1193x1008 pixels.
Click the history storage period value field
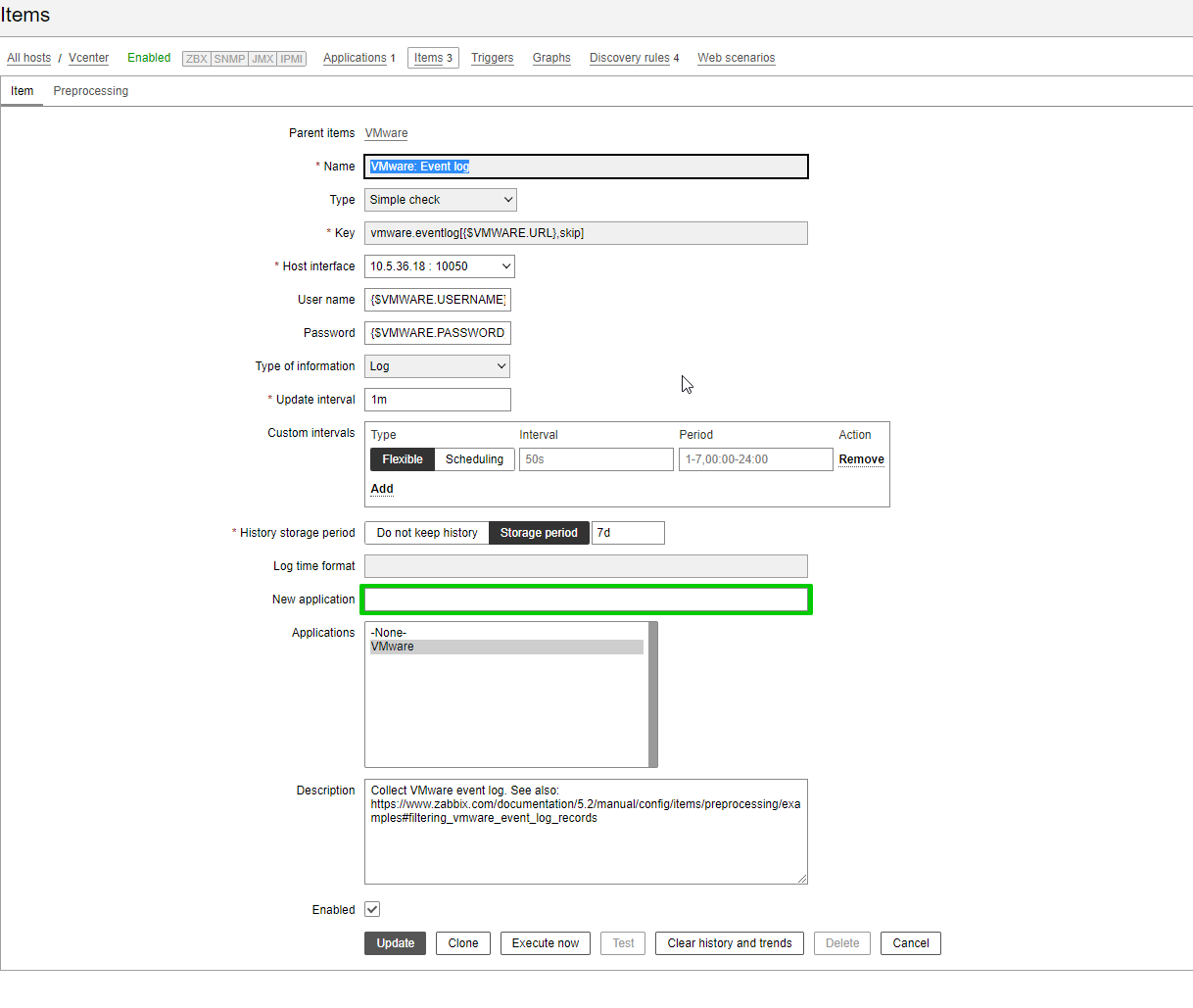(628, 533)
